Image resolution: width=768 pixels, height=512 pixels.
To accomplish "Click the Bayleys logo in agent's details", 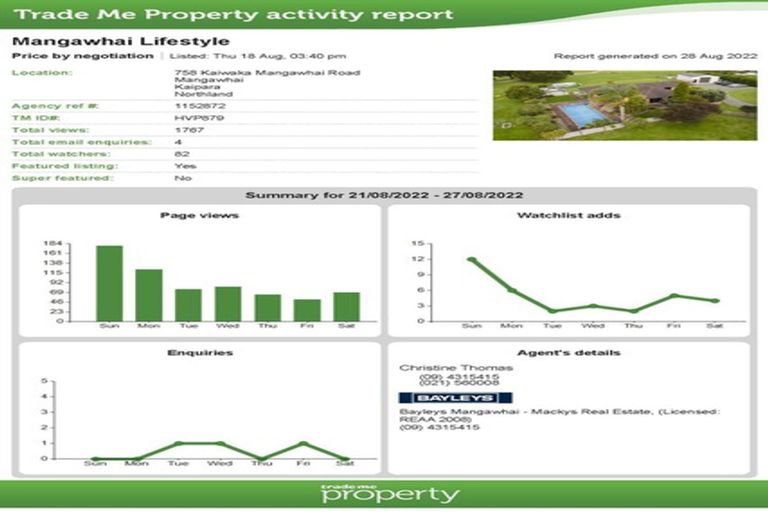I will coord(455,397).
